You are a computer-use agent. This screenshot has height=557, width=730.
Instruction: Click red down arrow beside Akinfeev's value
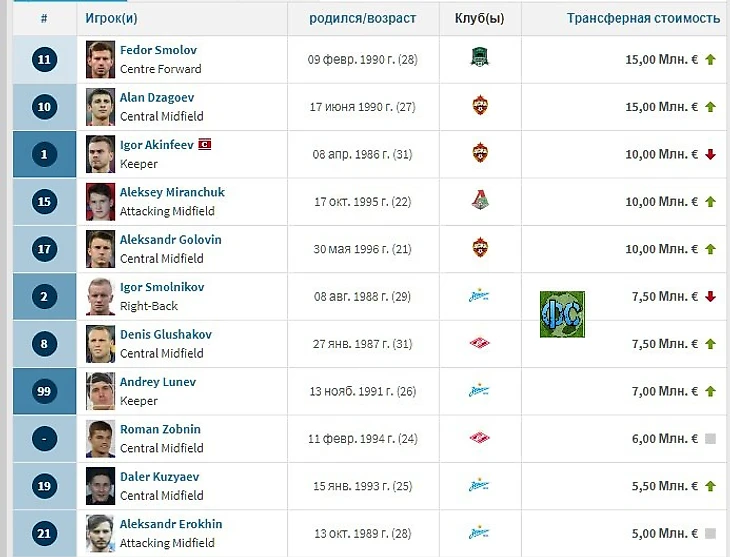click(x=710, y=154)
